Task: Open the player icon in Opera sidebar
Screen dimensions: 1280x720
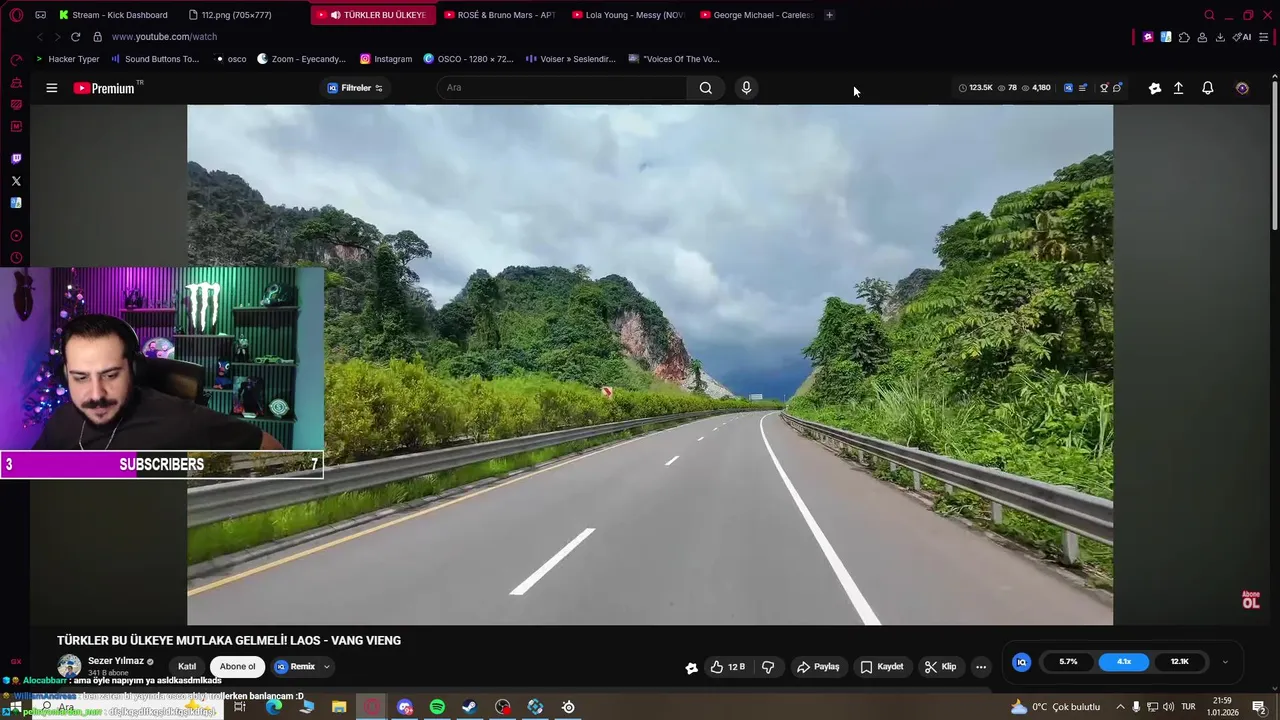Action: point(16,236)
